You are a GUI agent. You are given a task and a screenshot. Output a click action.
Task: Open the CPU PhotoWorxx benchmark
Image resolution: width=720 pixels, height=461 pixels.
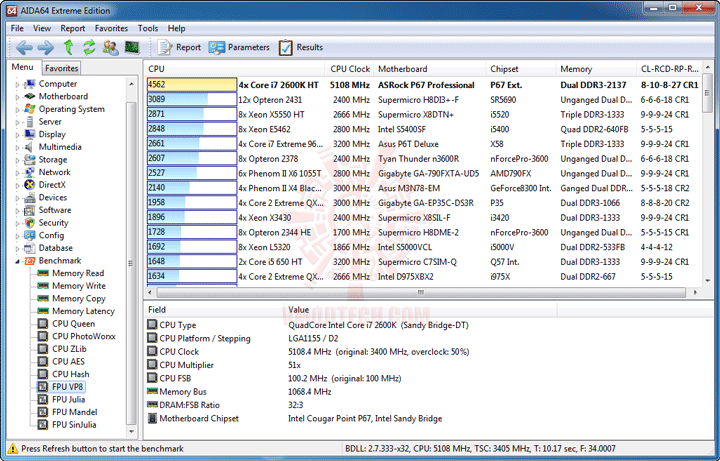point(77,337)
